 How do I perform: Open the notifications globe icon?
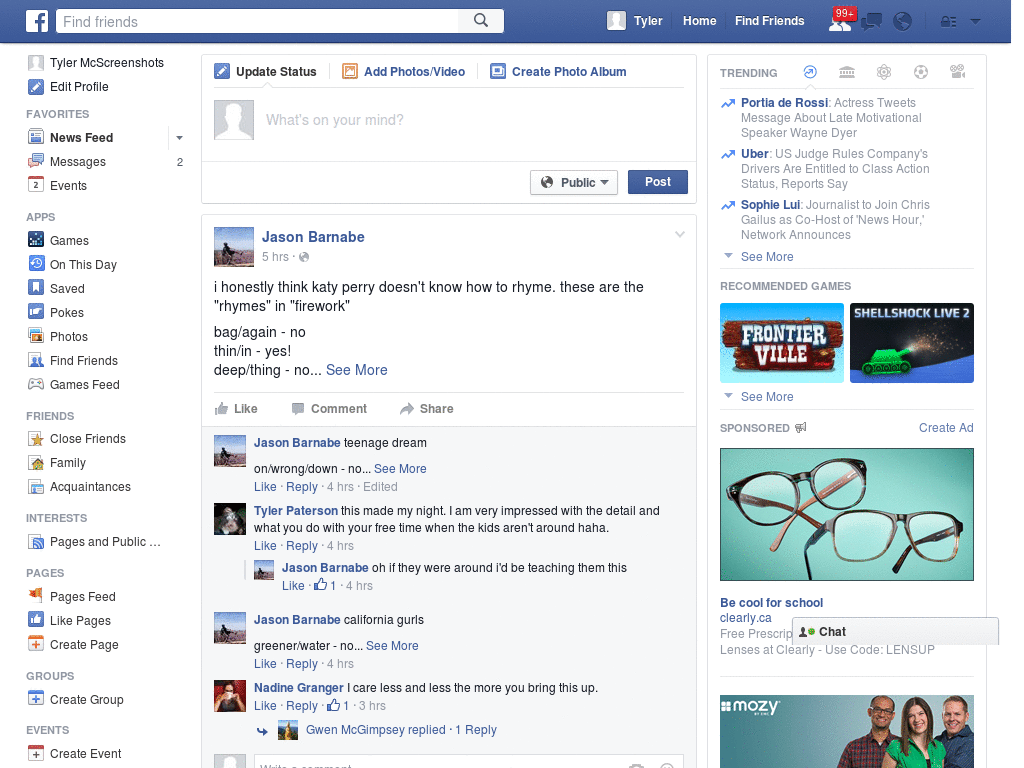903,22
